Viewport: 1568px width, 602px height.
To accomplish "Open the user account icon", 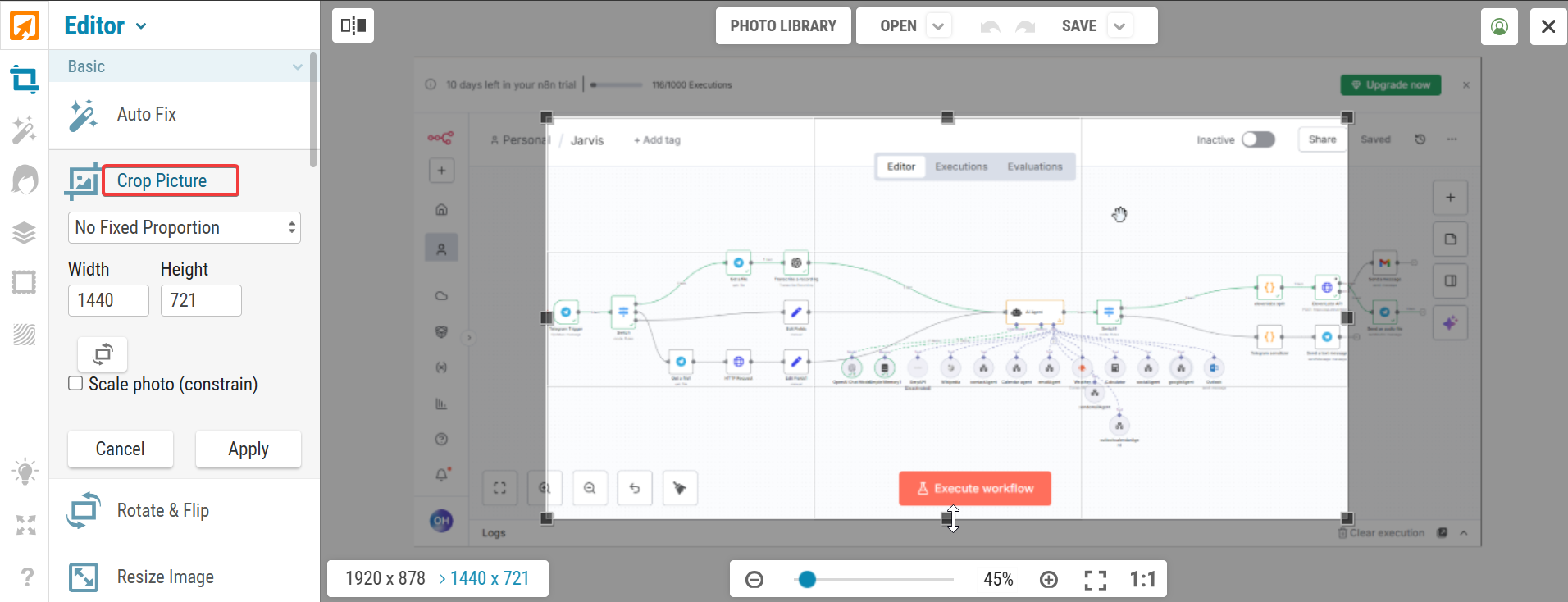I will (x=1499, y=26).
